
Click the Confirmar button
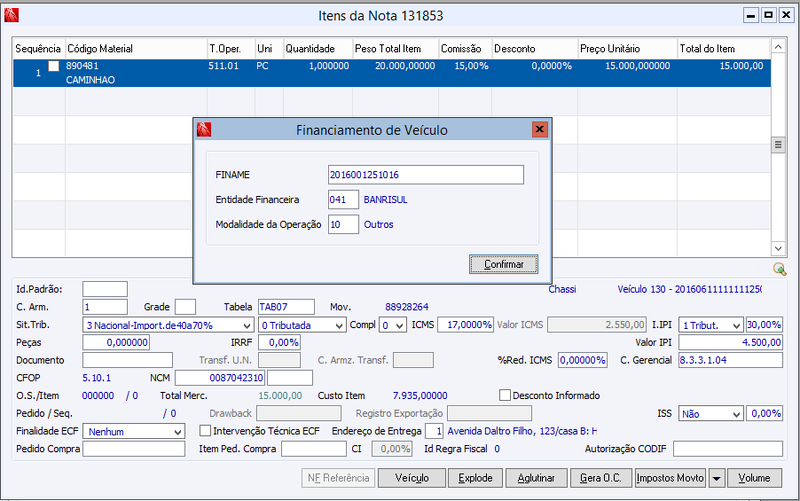pyautogui.click(x=504, y=264)
